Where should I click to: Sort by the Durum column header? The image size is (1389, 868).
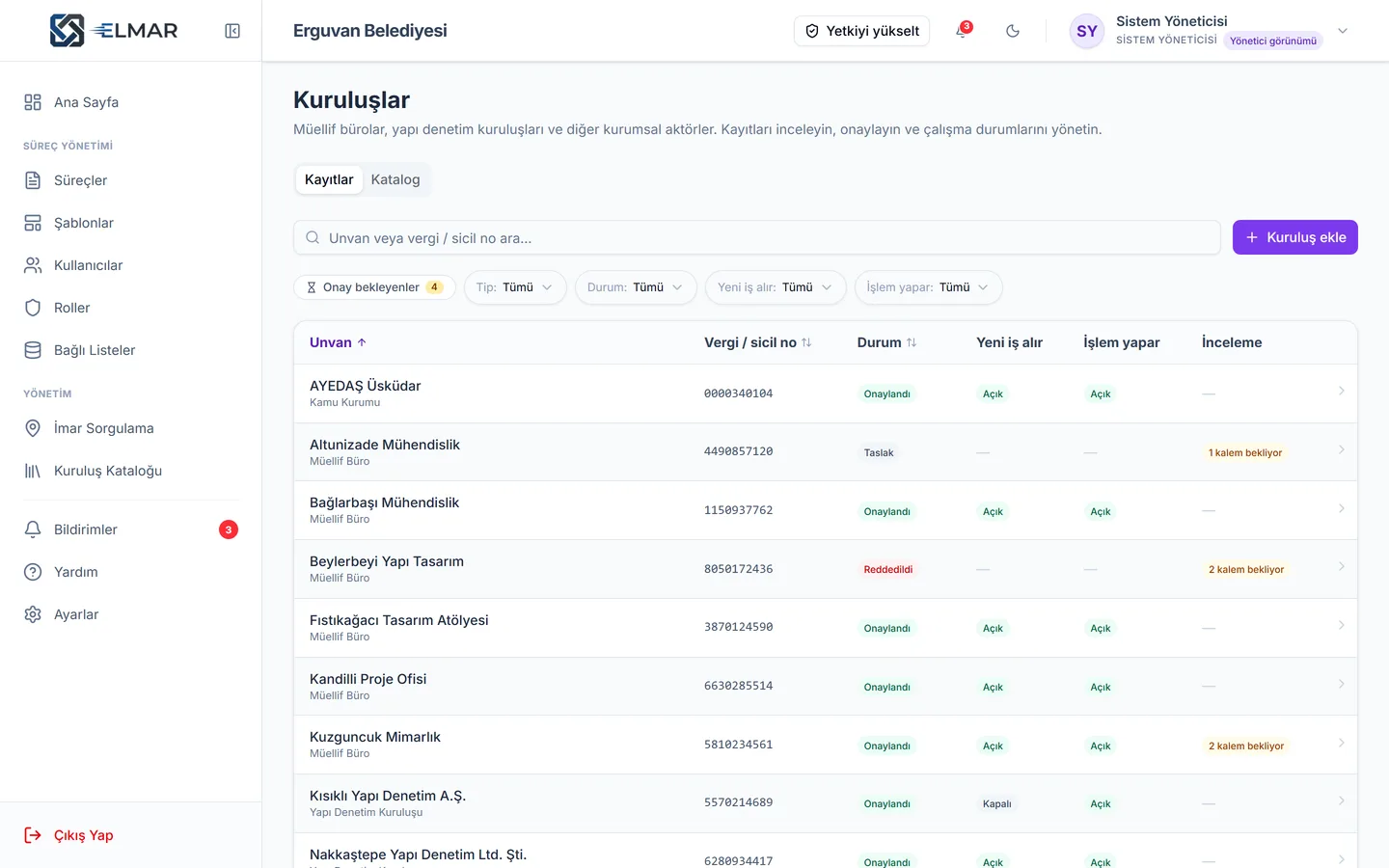[886, 342]
